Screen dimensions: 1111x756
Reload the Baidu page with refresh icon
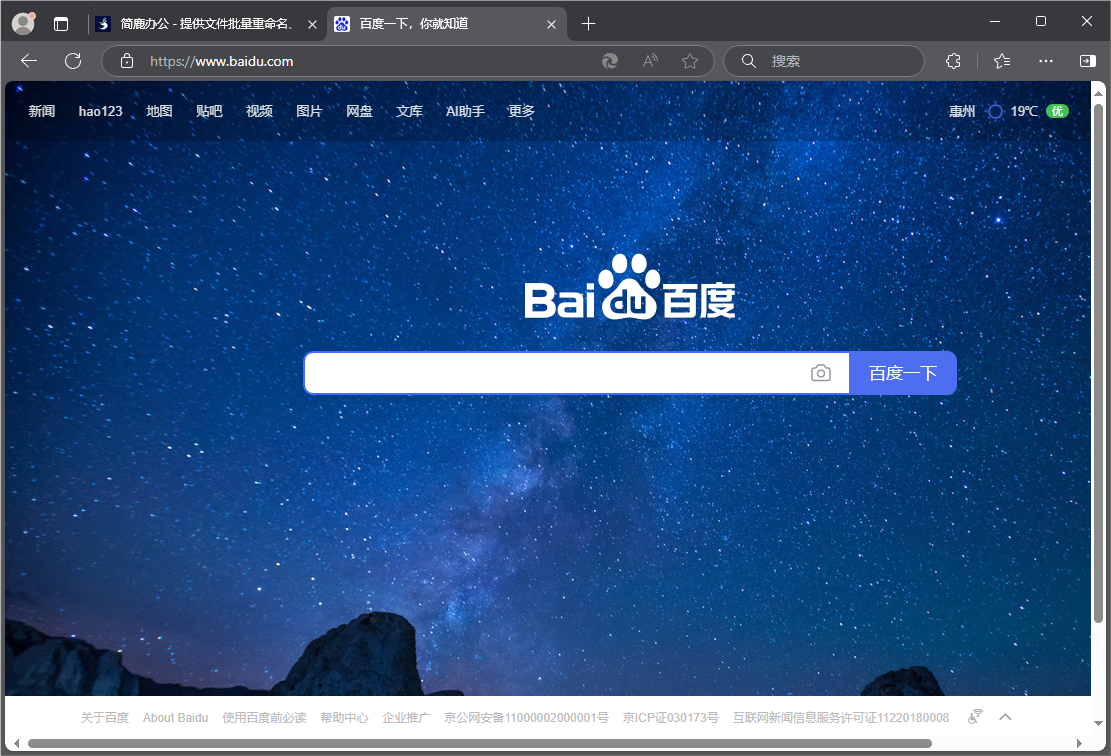[73, 61]
